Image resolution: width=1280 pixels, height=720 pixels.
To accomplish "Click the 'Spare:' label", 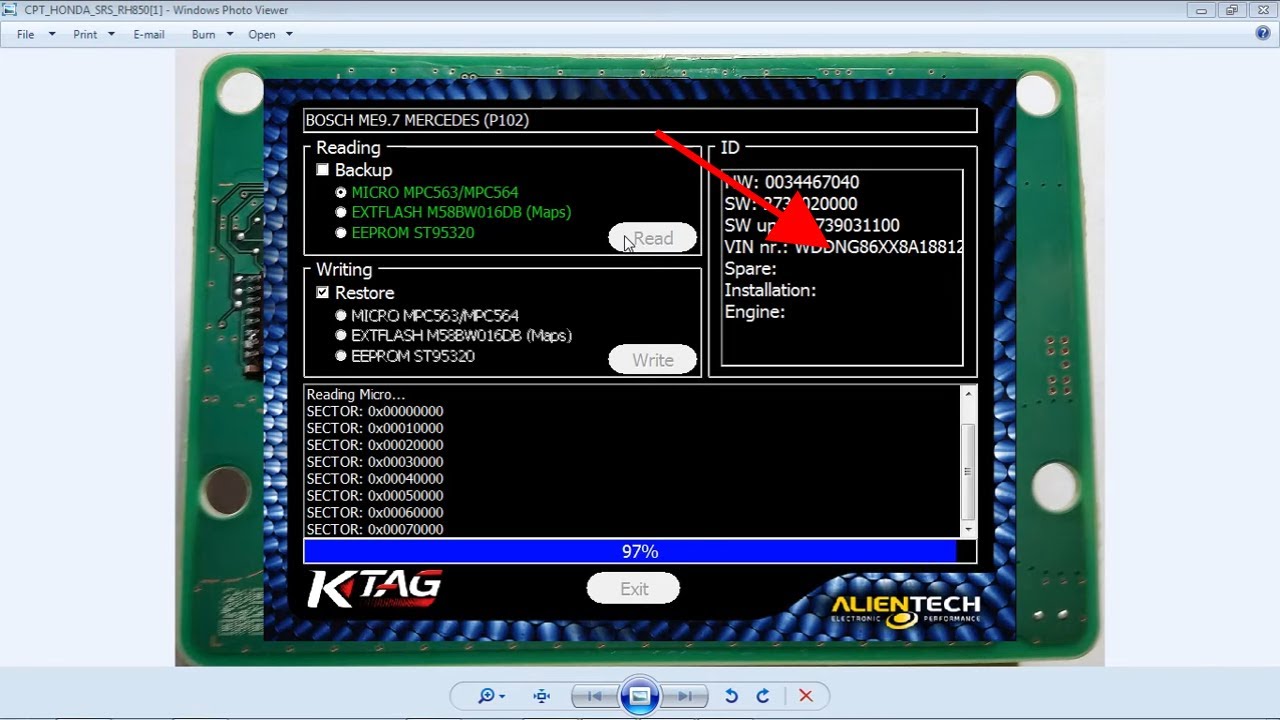I will coord(750,269).
